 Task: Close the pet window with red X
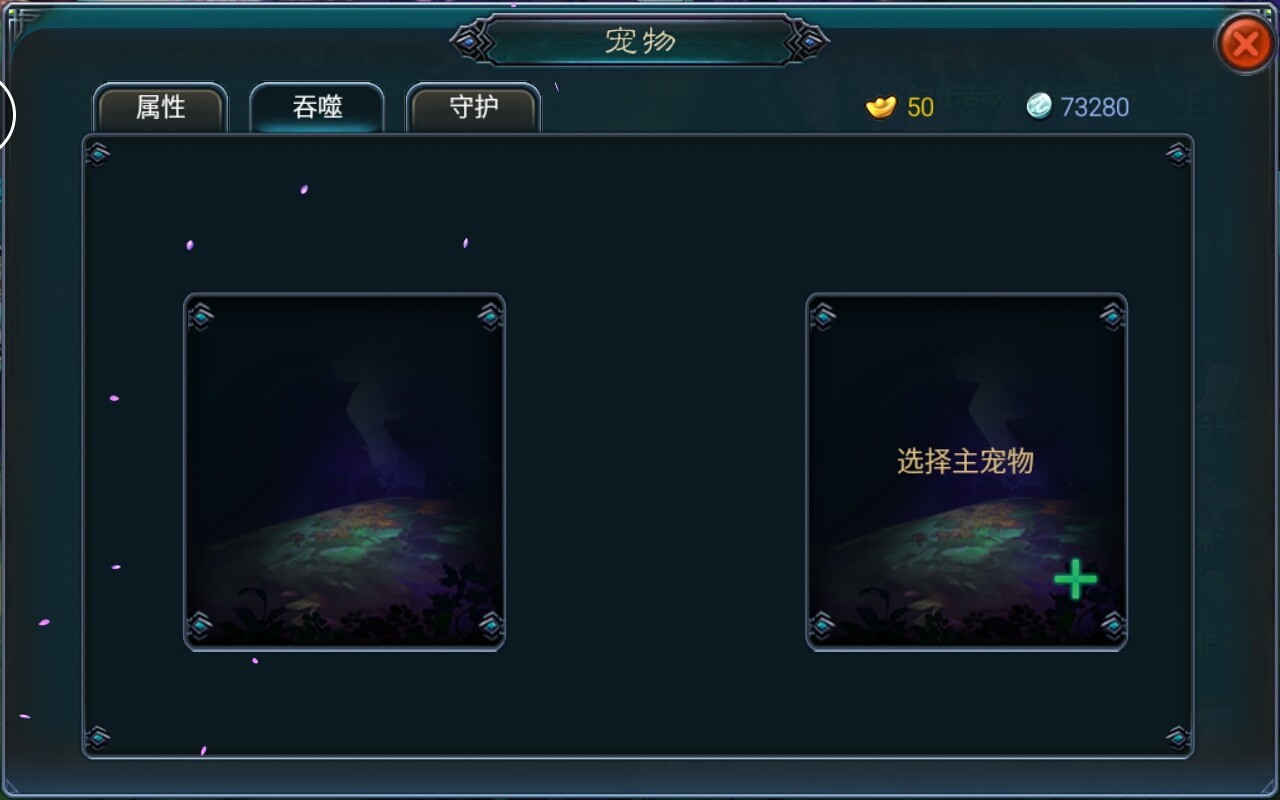click(1245, 43)
